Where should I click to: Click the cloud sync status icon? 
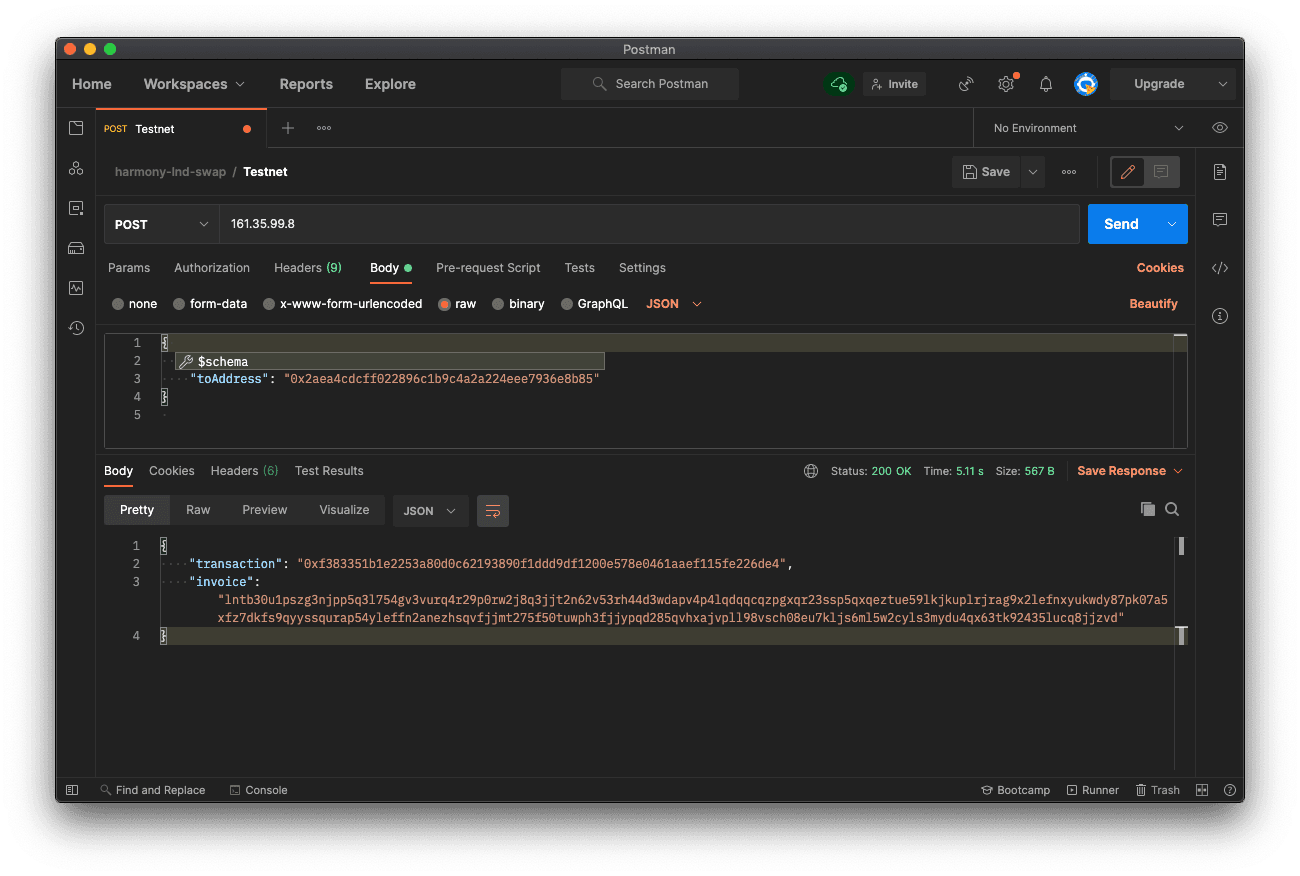839,84
